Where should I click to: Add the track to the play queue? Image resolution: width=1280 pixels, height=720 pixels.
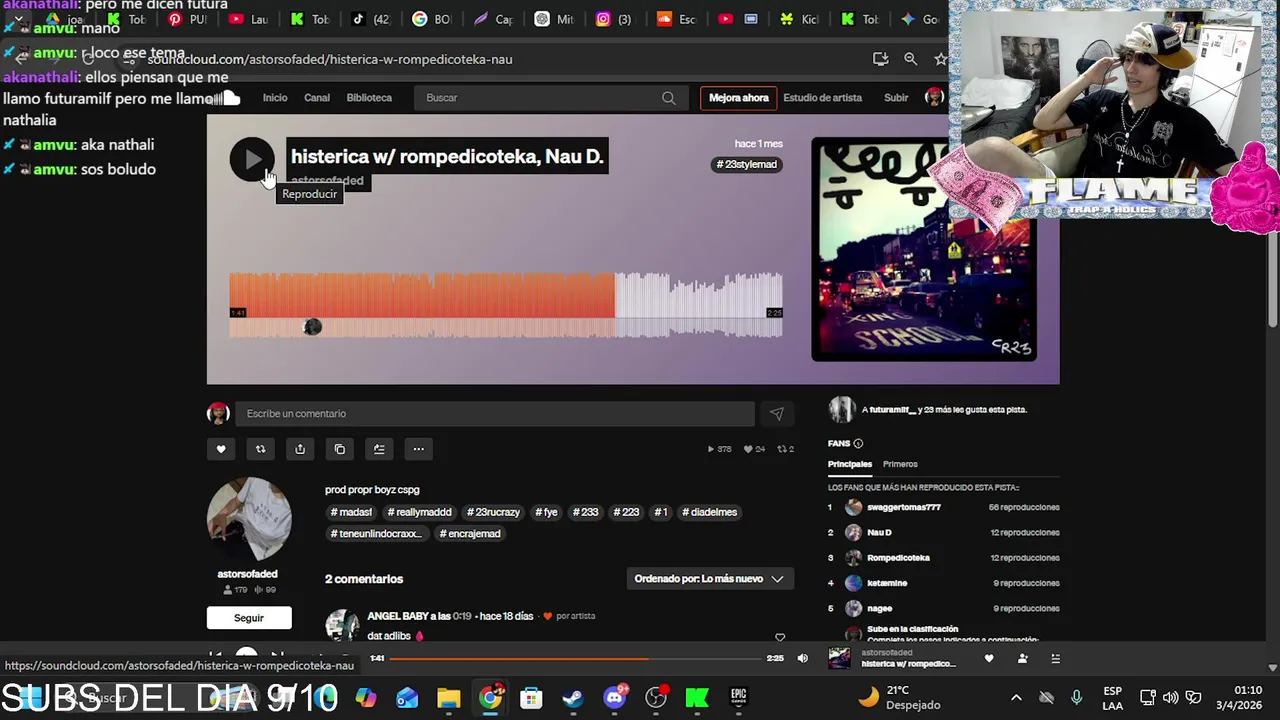coord(379,449)
